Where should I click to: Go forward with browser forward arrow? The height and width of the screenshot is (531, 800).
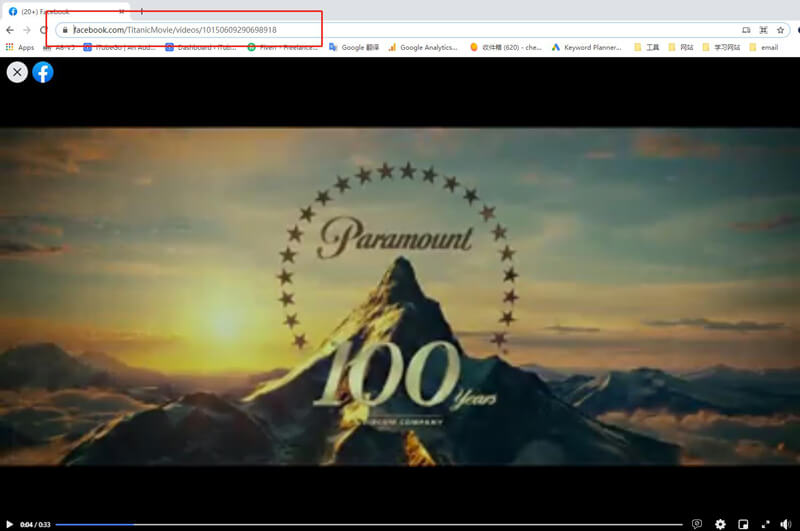(x=27, y=30)
